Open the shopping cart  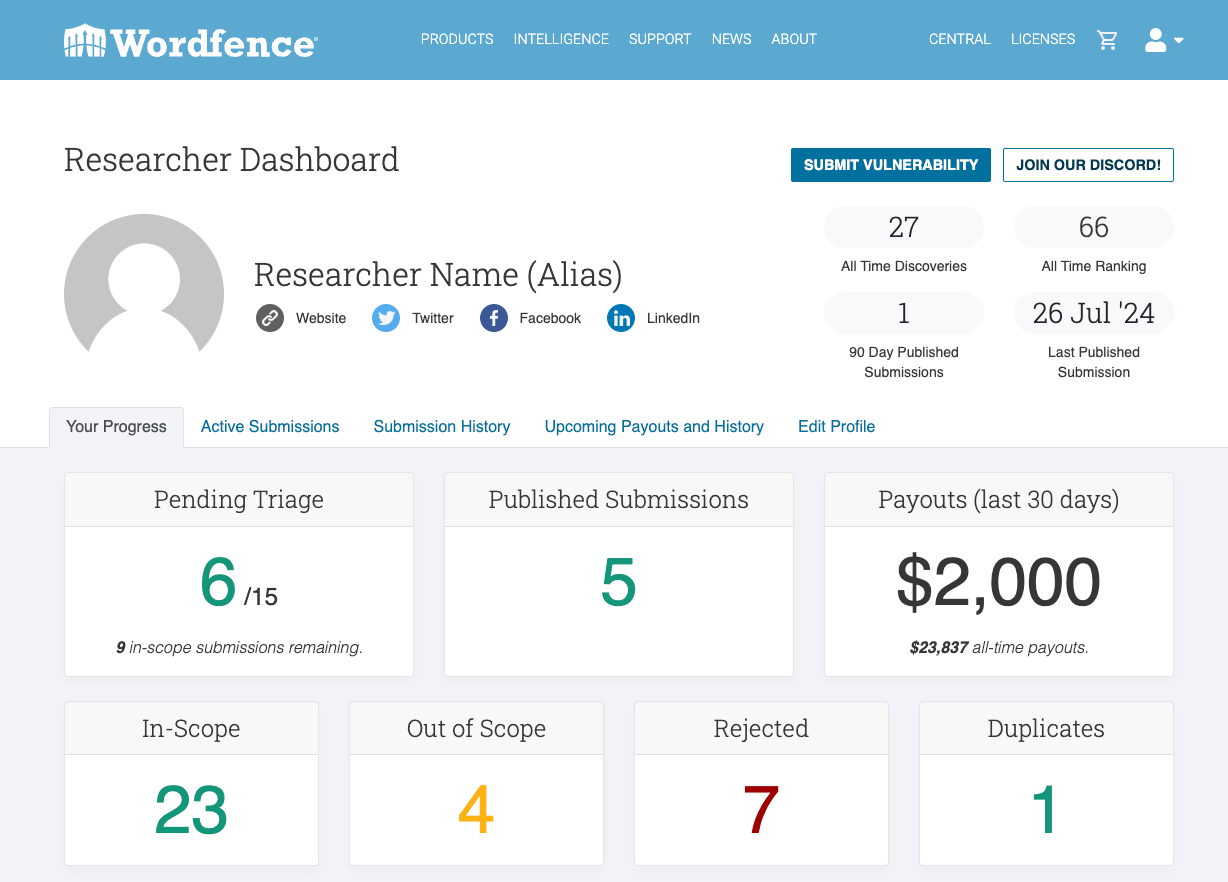pos(1107,39)
